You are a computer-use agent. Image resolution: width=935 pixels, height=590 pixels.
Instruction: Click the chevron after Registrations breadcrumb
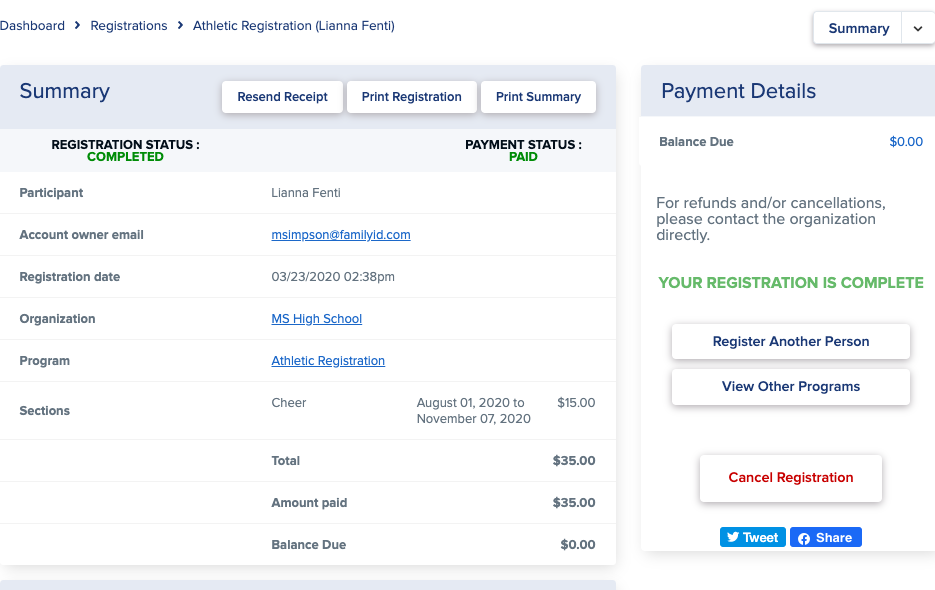tap(180, 25)
